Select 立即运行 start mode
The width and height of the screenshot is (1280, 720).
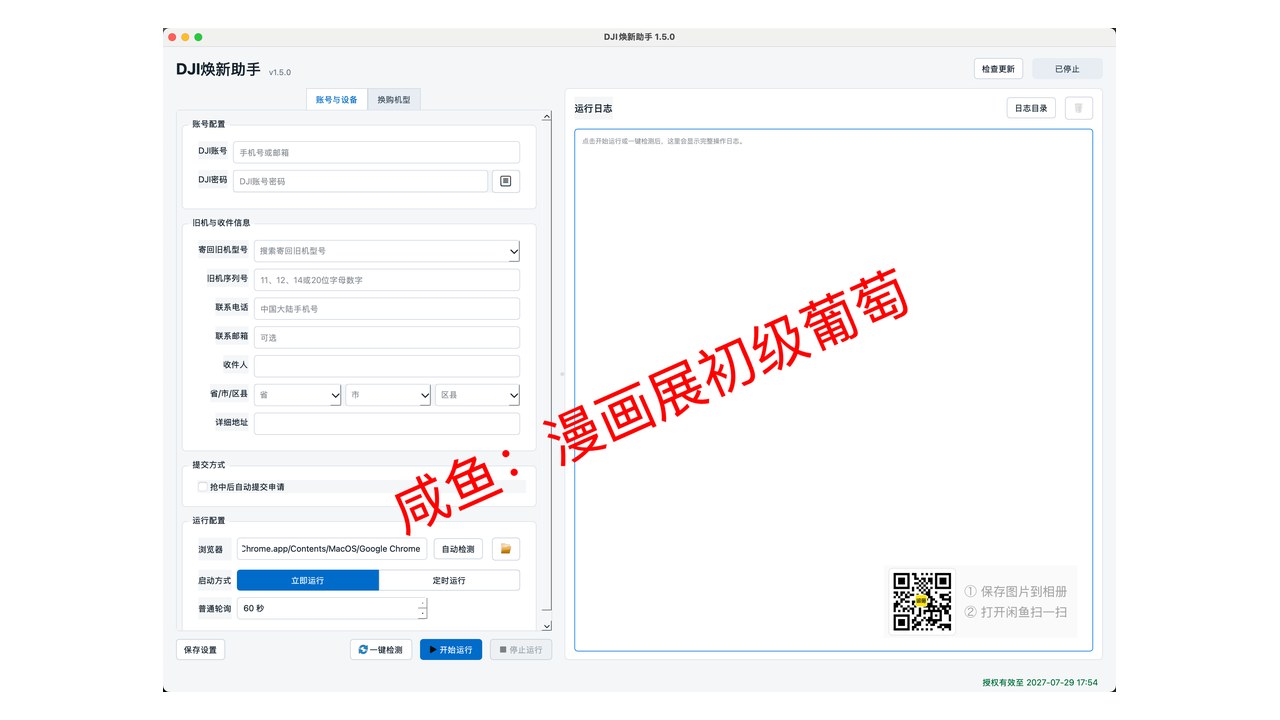click(308, 580)
